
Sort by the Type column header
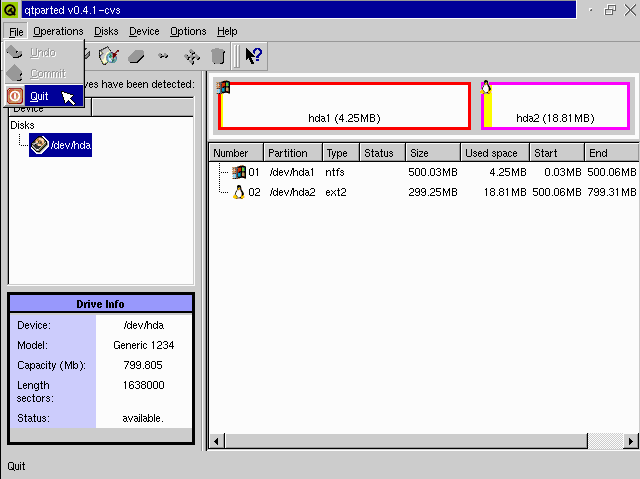click(x=341, y=153)
